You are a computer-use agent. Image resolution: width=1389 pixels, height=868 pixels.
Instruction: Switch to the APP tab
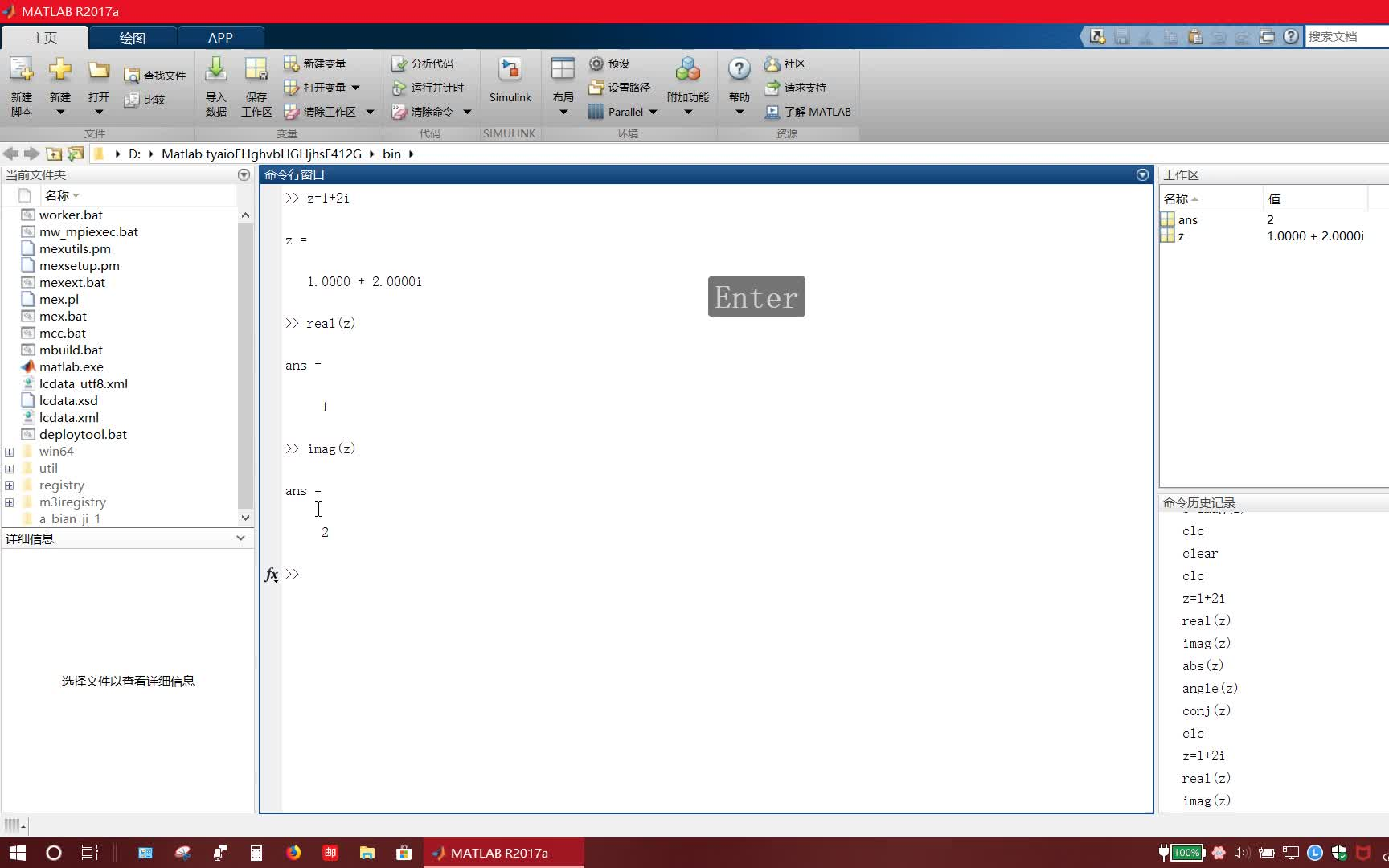pos(220,38)
